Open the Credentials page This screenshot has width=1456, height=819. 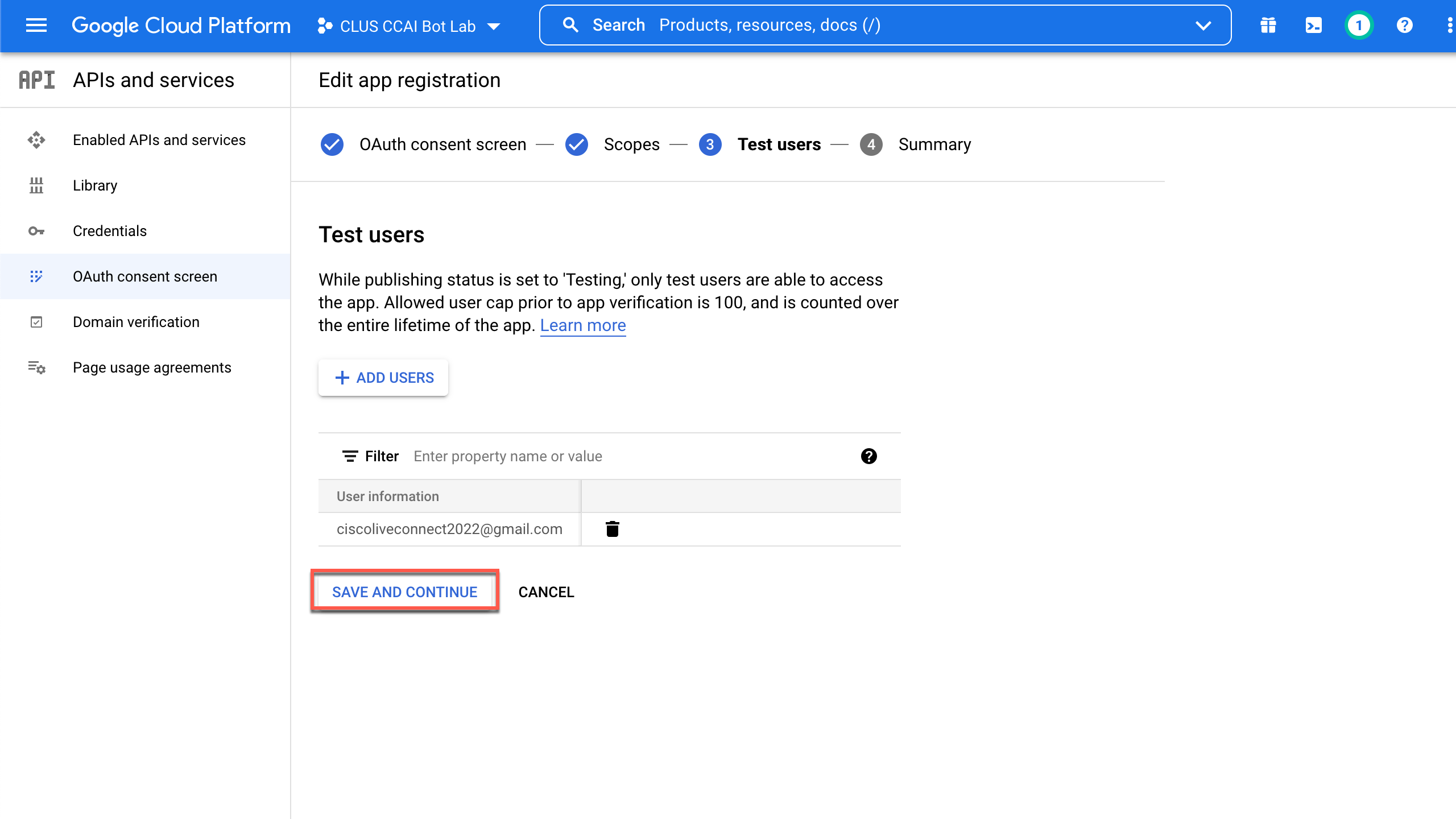(146, 231)
